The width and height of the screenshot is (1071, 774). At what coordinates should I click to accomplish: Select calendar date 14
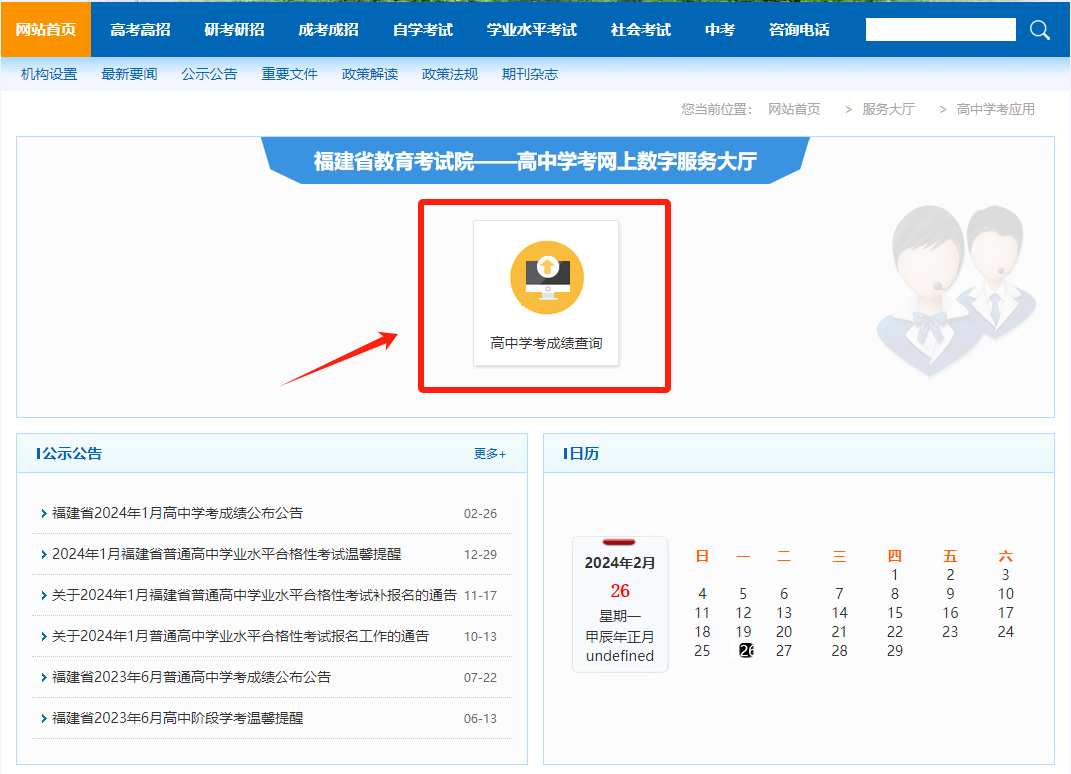(839, 613)
